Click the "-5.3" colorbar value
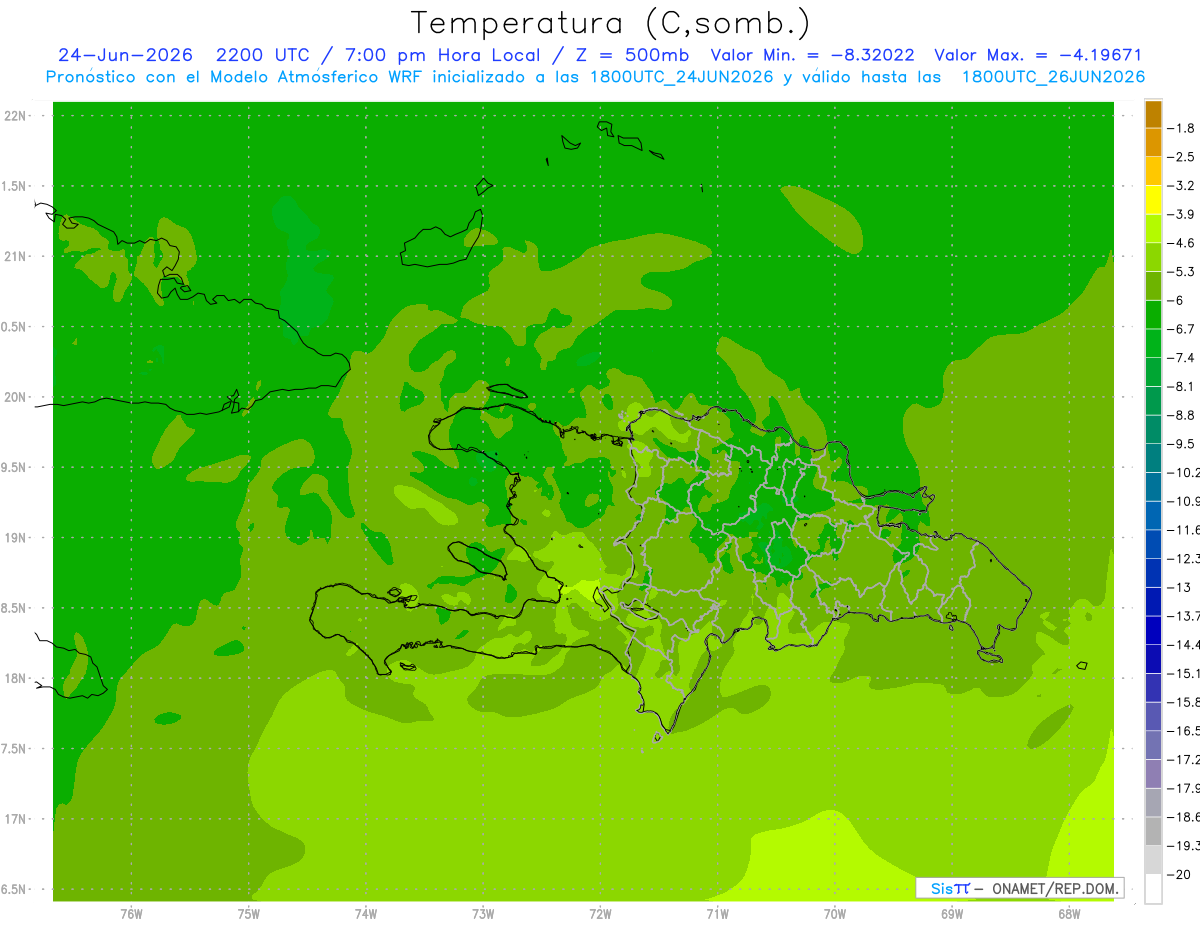 click(x=1181, y=272)
